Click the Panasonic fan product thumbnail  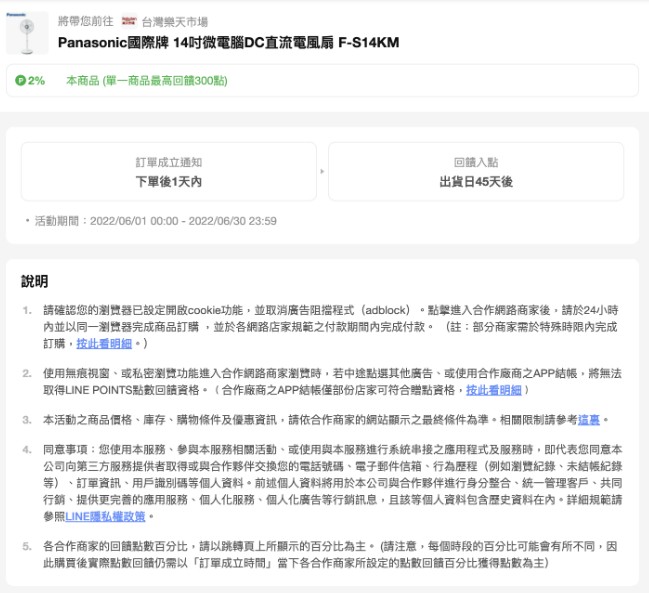click(27, 33)
